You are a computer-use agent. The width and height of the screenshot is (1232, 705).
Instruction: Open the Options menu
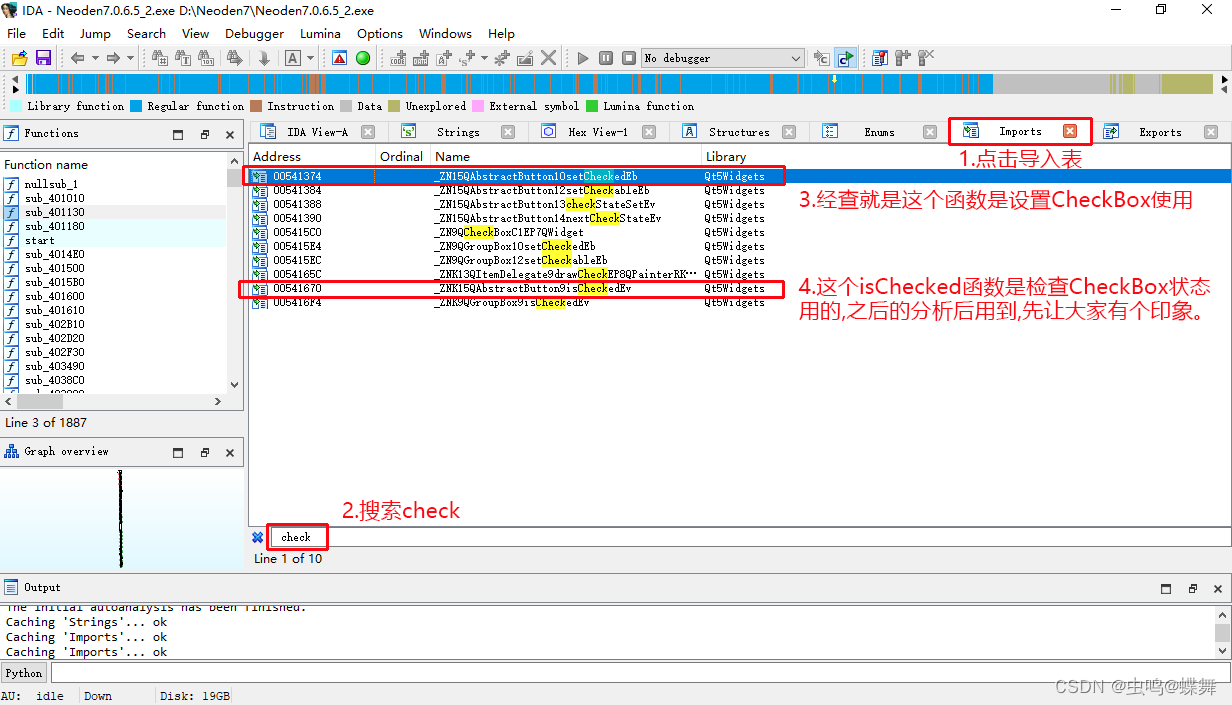(x=380, y=33)
